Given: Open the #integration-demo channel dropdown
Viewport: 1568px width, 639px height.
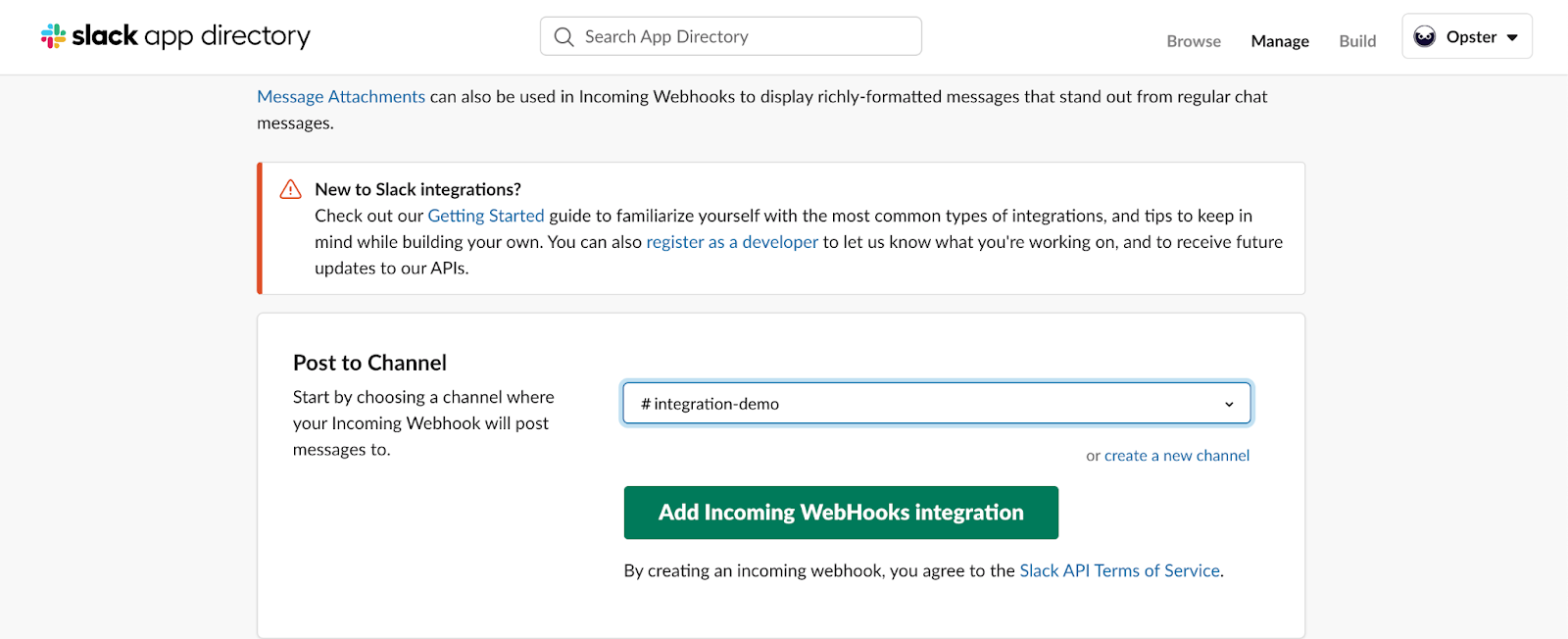Looking at the screenshot, I should [937, 404].
